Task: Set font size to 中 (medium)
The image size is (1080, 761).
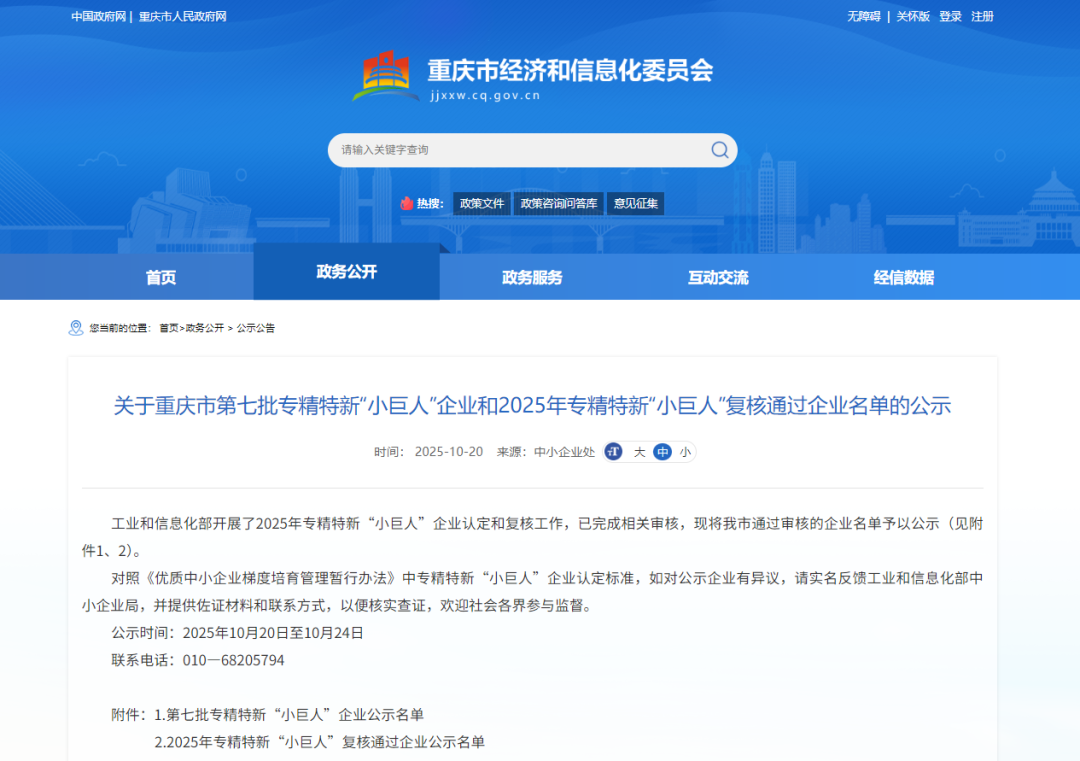Action: (662, 452)
